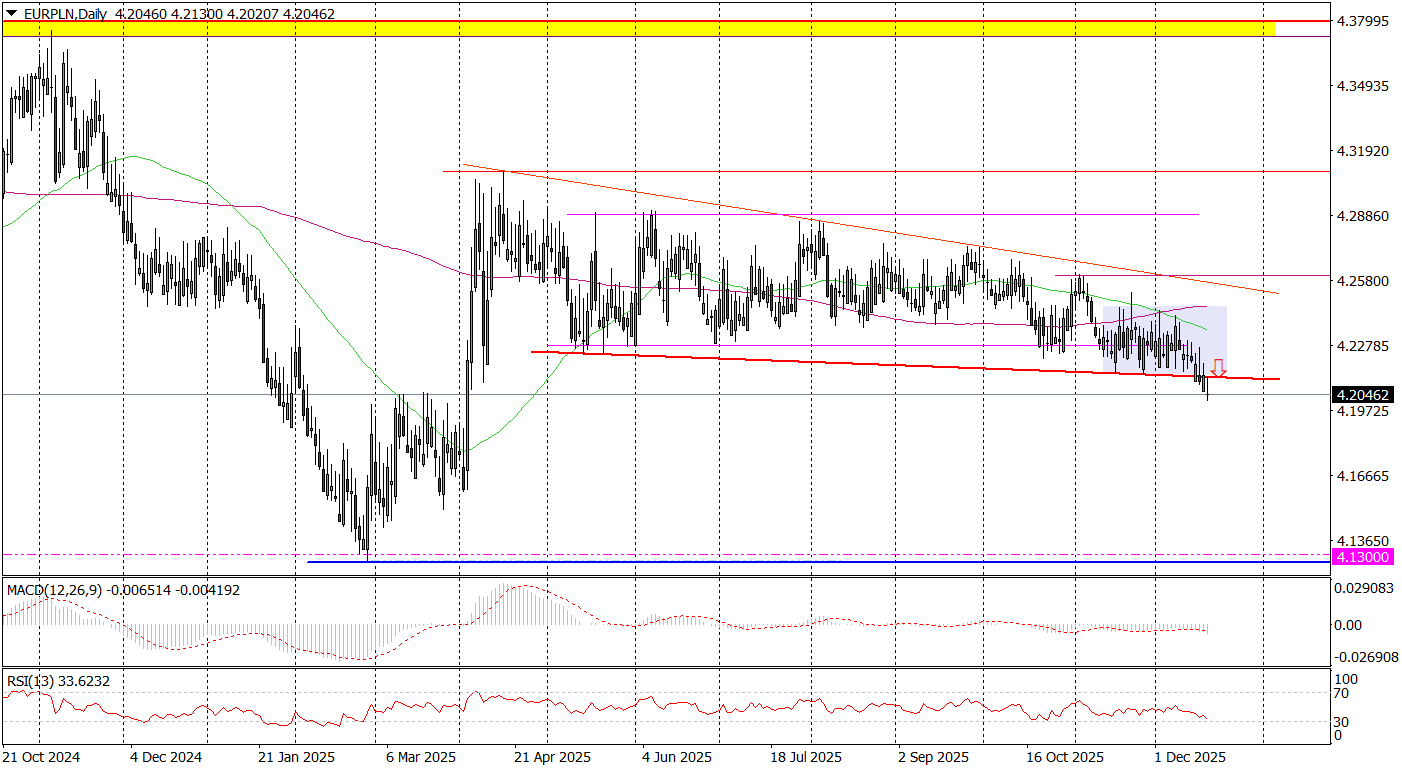Viewport: 1402px width, 771px height.
Task: Click the 4.37995 price scale label
Action: [1362, 21]
